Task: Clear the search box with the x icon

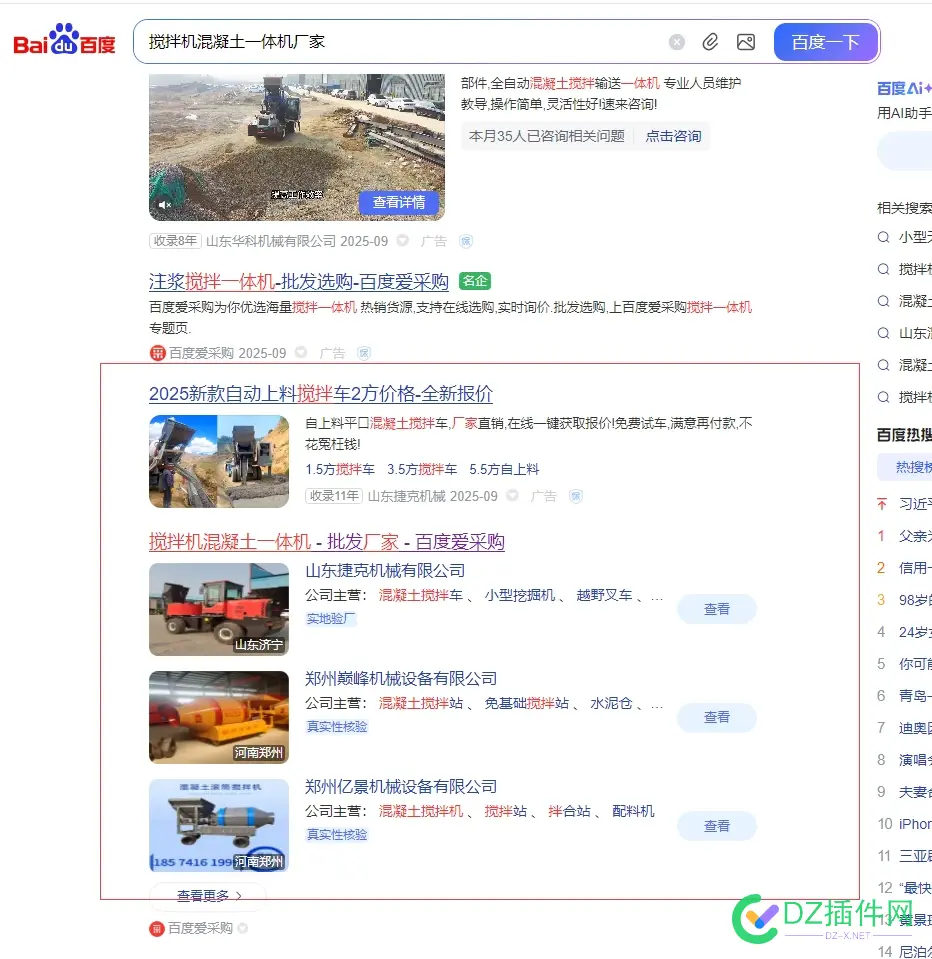Action: tap(677, 41)
